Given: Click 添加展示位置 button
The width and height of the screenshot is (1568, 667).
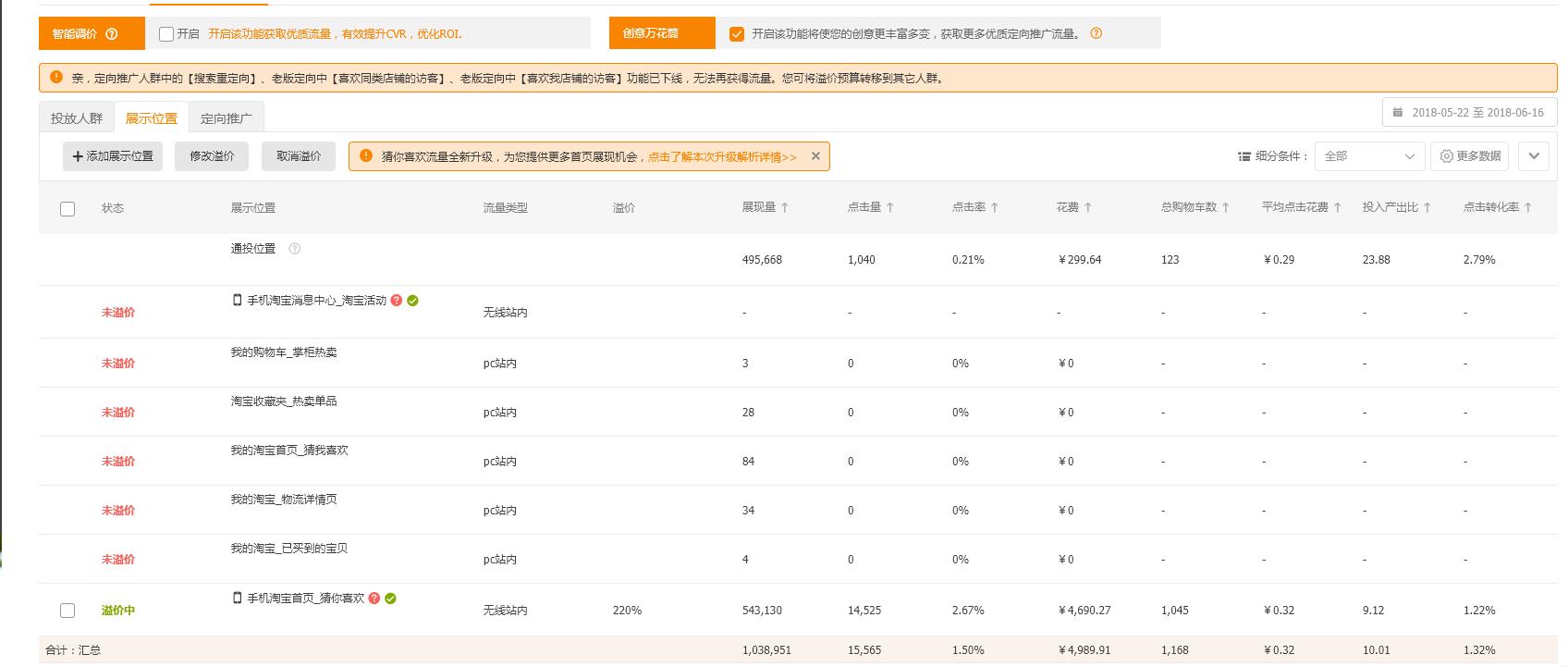Looking at the screenshot, I should point(113,156).
